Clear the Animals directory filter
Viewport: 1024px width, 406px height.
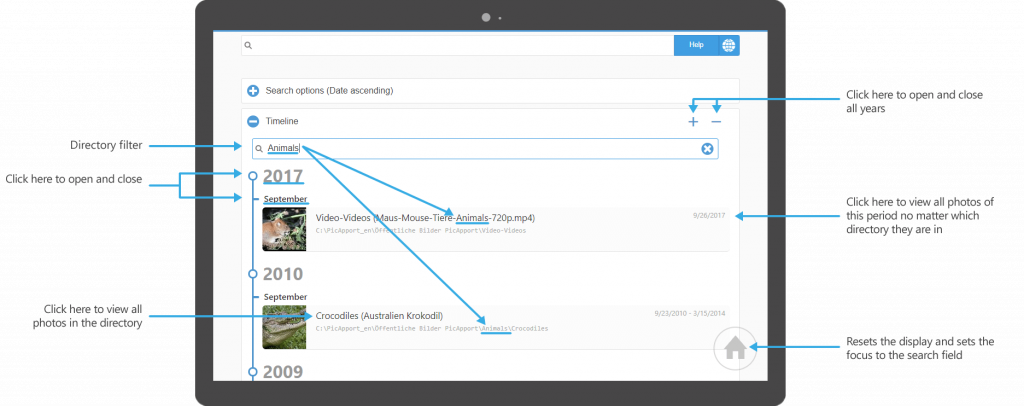pos(707,149)
